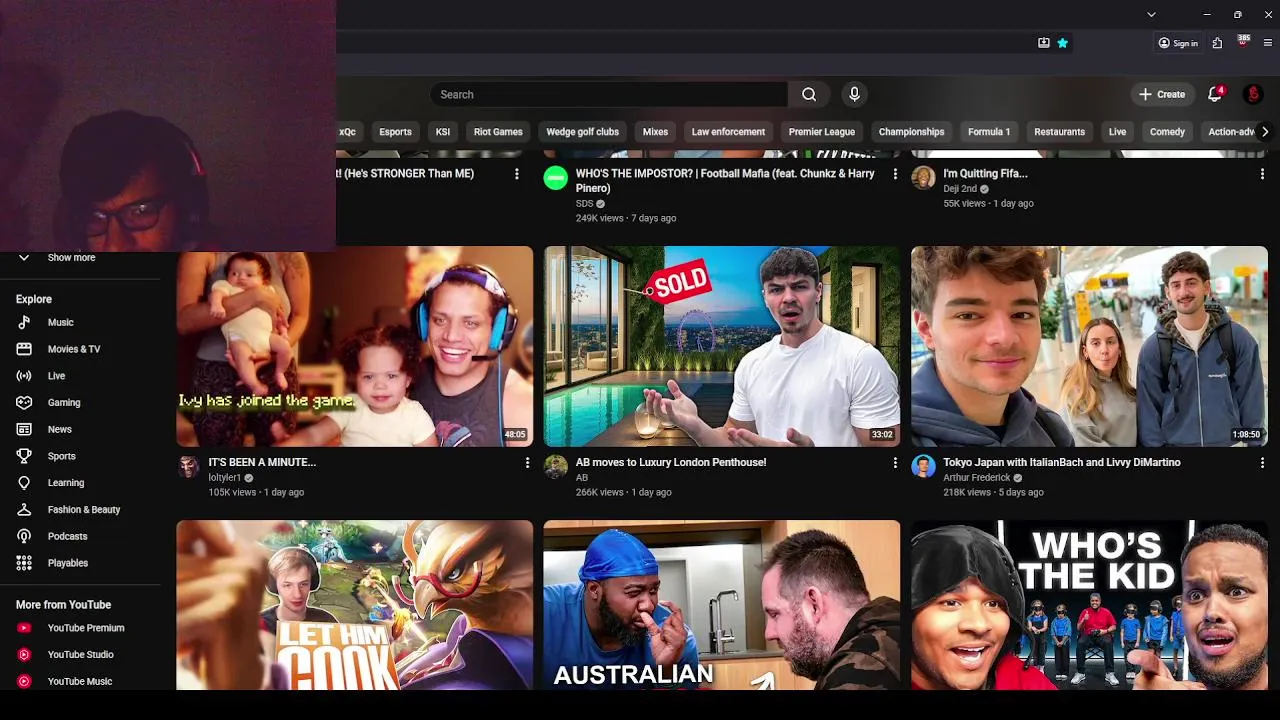This screenshot has height=720, width=1280.
Task: Open Tokyo Japan with ItalianBach title link
Action: [1061, 462]
